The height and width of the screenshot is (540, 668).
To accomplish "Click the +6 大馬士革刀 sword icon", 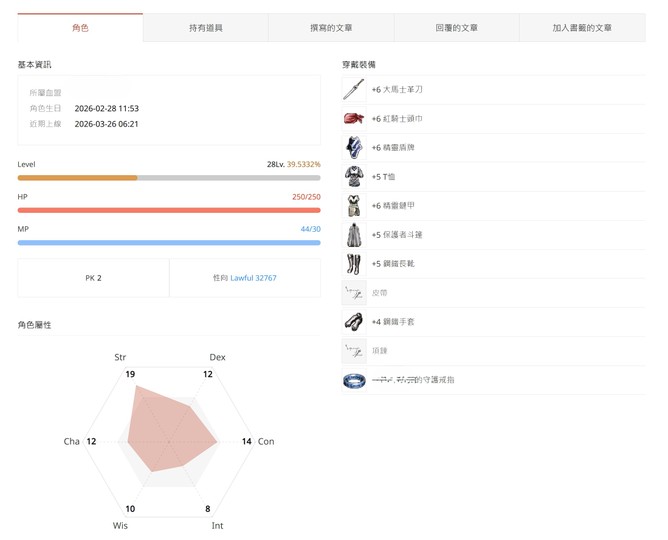I will [353, 90].
